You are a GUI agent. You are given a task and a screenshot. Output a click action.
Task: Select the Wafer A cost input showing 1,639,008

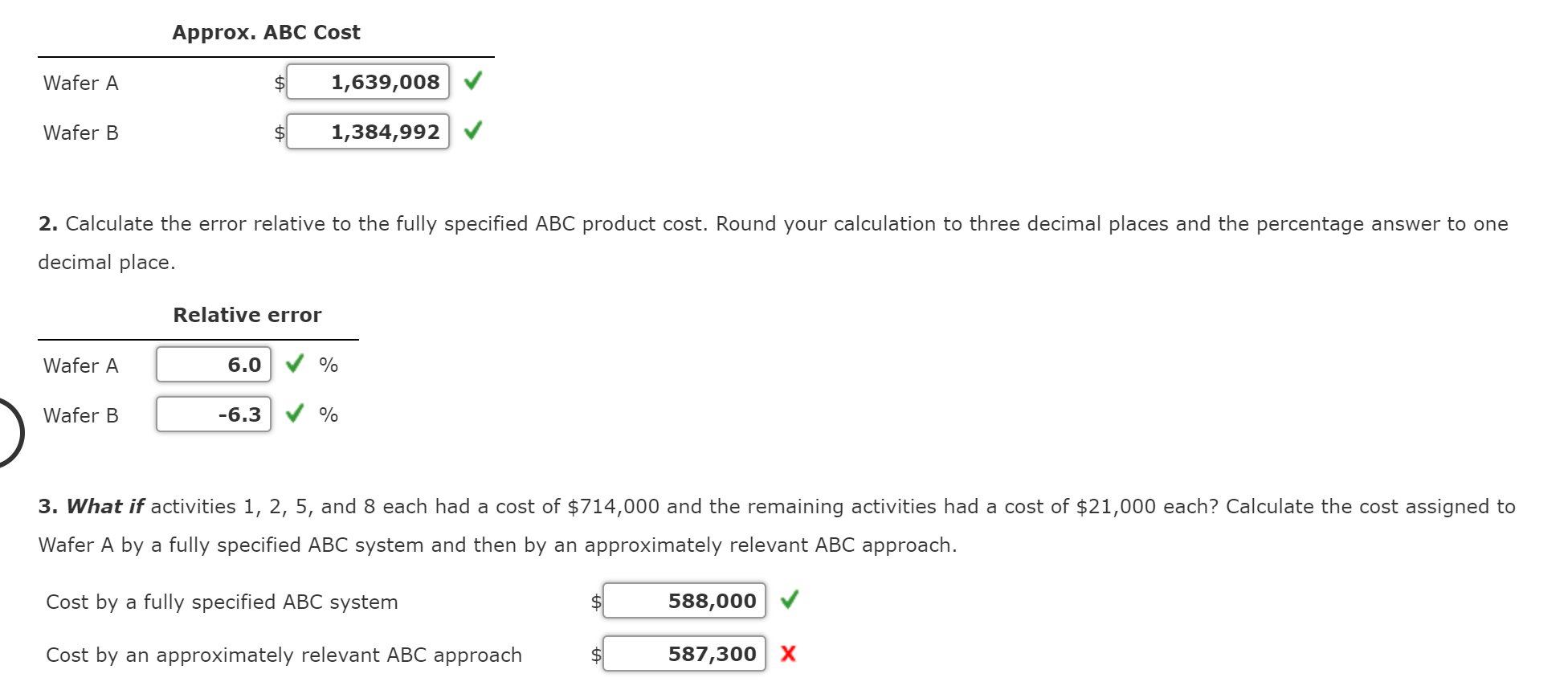tap(368, 81)
